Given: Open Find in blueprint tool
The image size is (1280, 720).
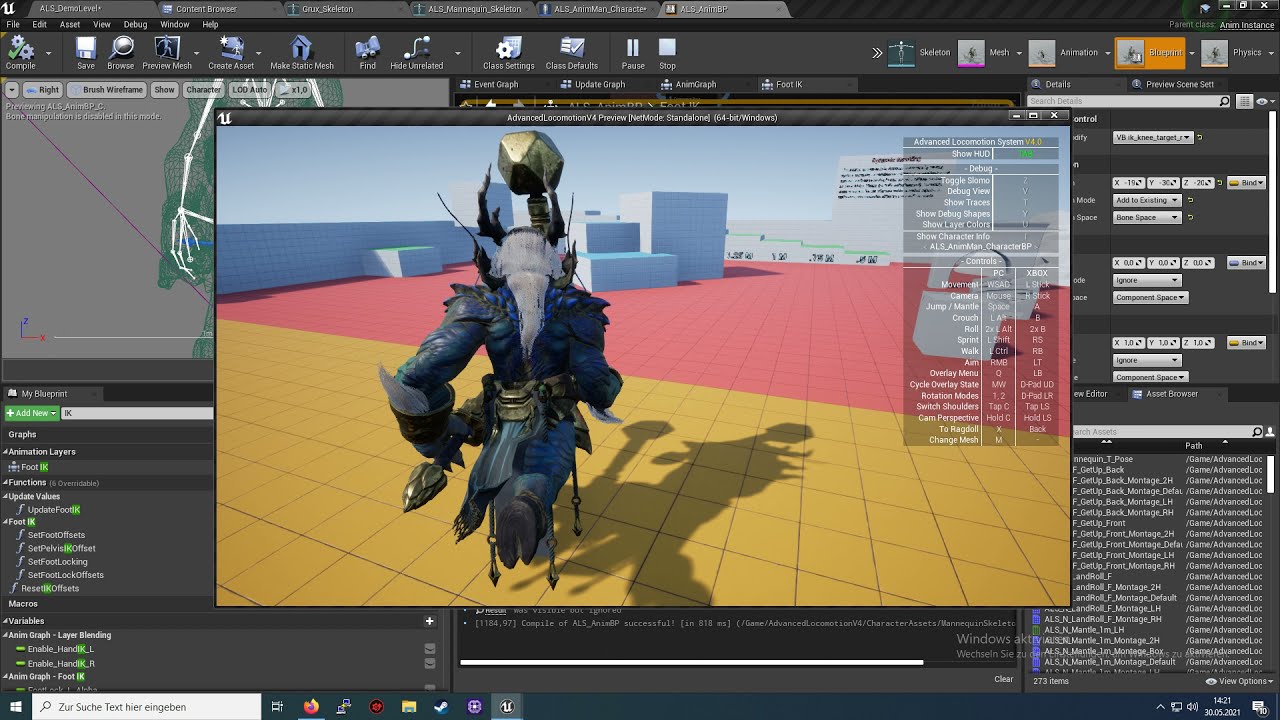Looking at the screenshot, I should point(368,52).
